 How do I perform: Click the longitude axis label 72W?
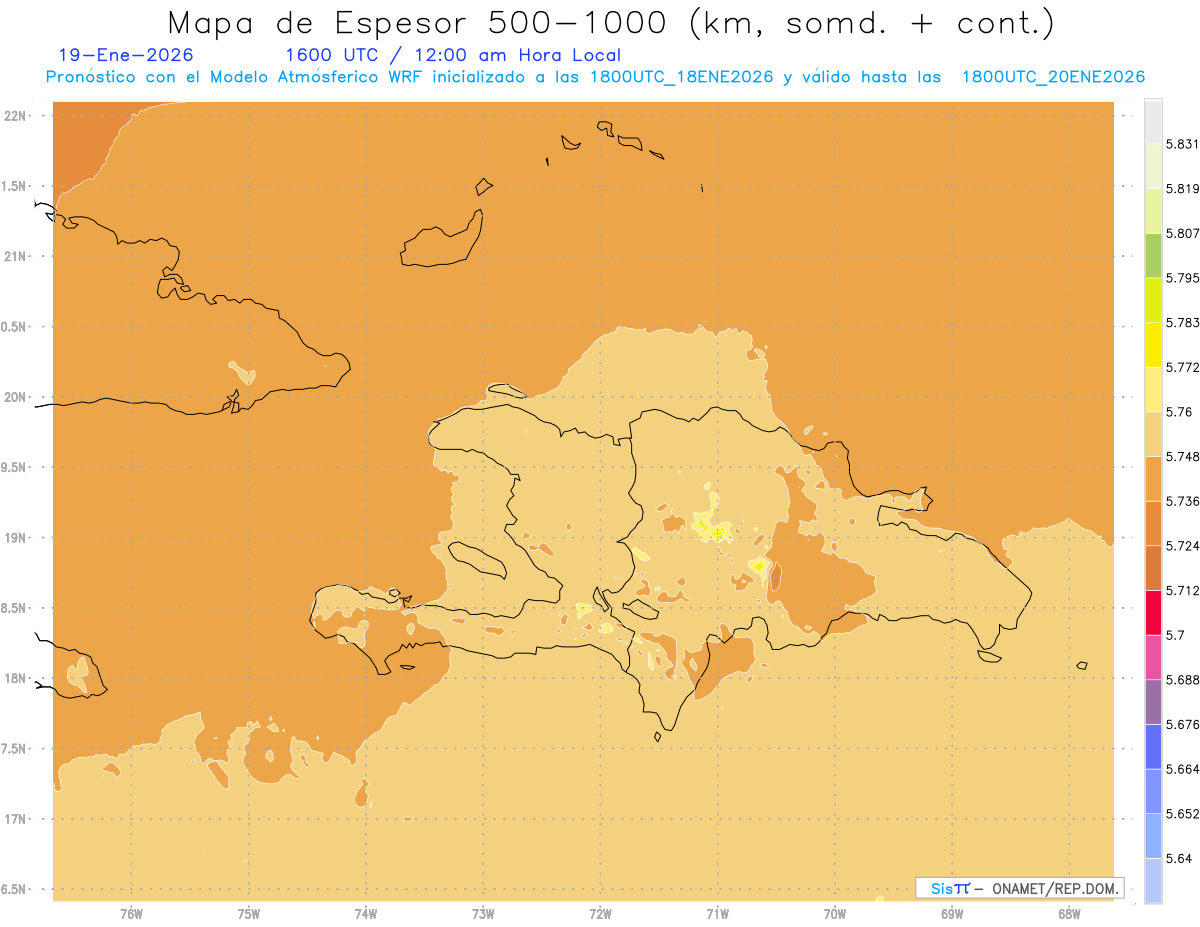[600, 914]
